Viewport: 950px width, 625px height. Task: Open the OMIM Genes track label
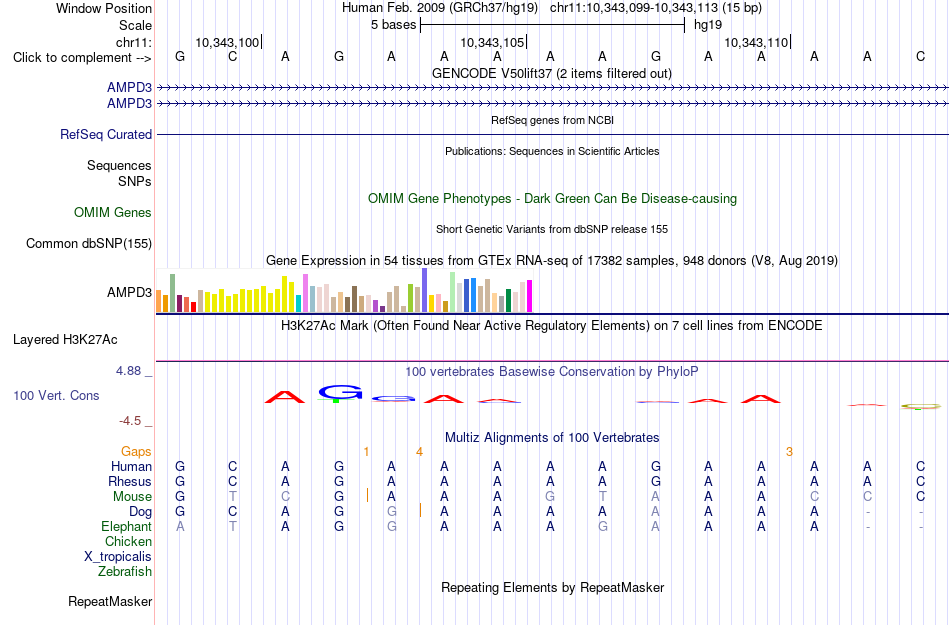pos(113,213)
